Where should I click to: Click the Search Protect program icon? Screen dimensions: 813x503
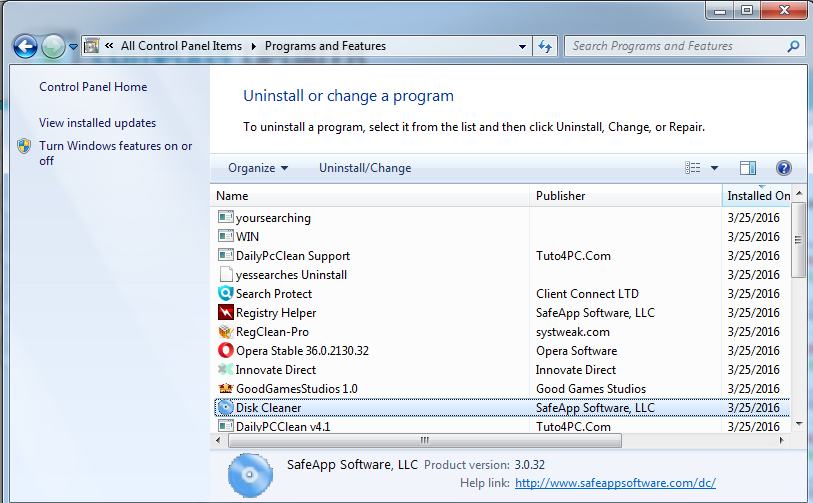[225, 294]
